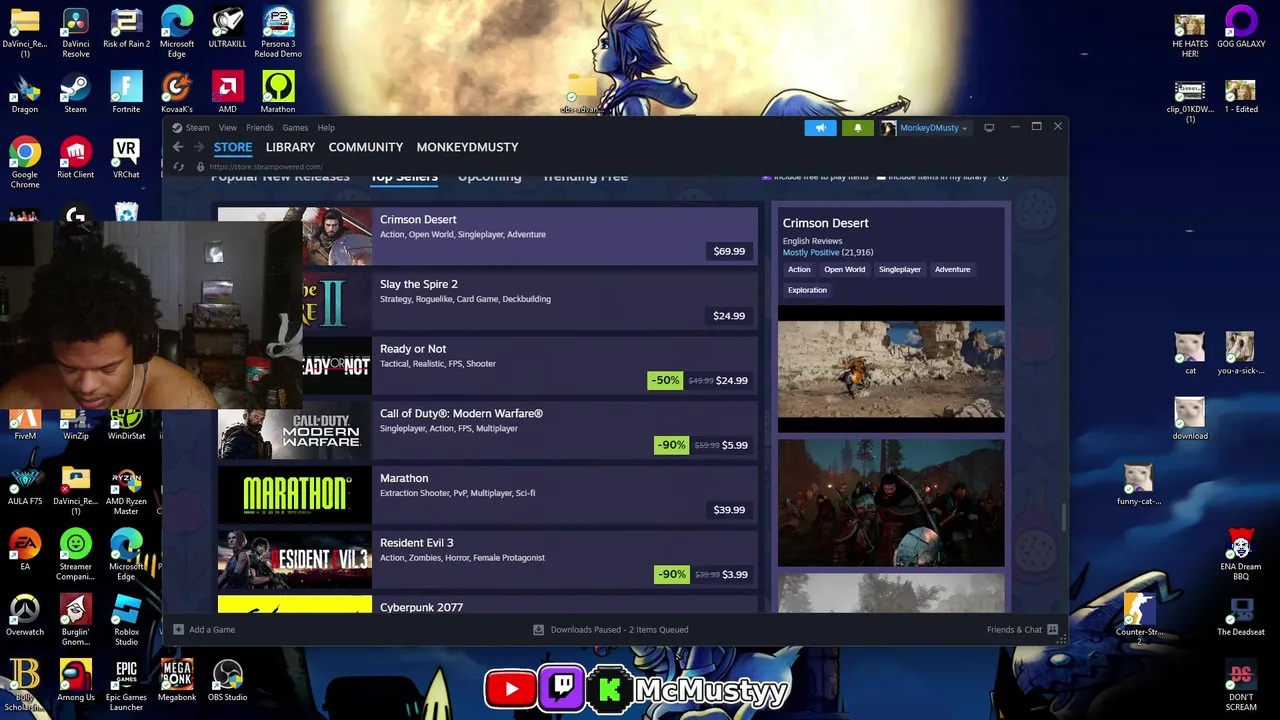
Task: Select the Exploration tag
Action: 807,290
